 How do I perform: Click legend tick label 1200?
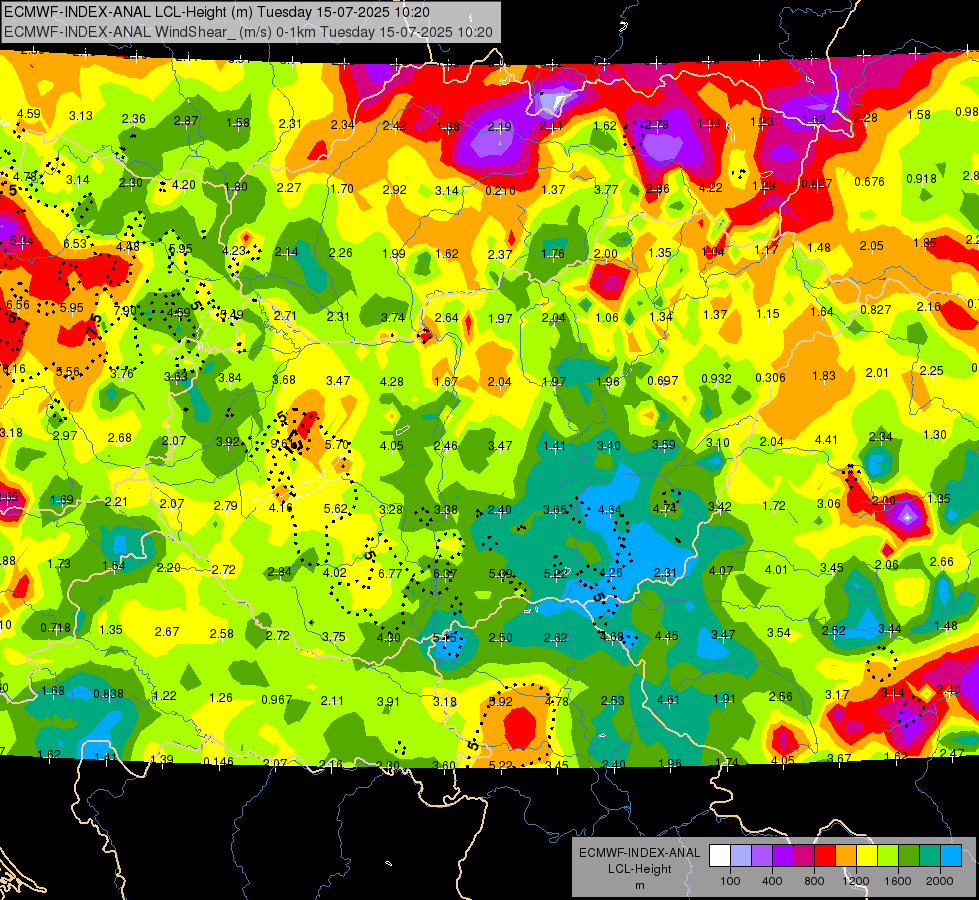click(x=856, y=881)
